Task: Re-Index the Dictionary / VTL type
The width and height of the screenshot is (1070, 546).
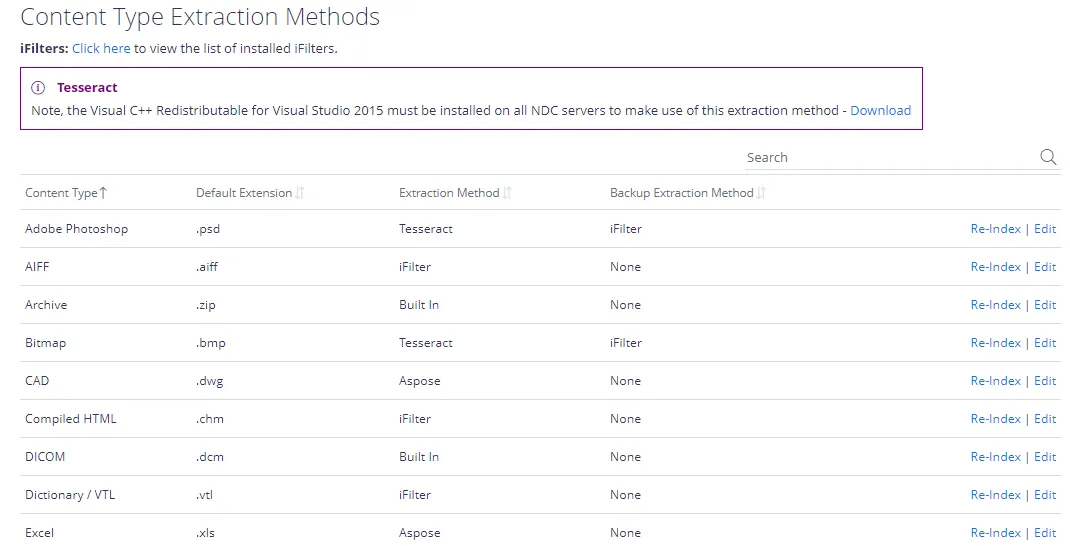Action: click(996, 495)
